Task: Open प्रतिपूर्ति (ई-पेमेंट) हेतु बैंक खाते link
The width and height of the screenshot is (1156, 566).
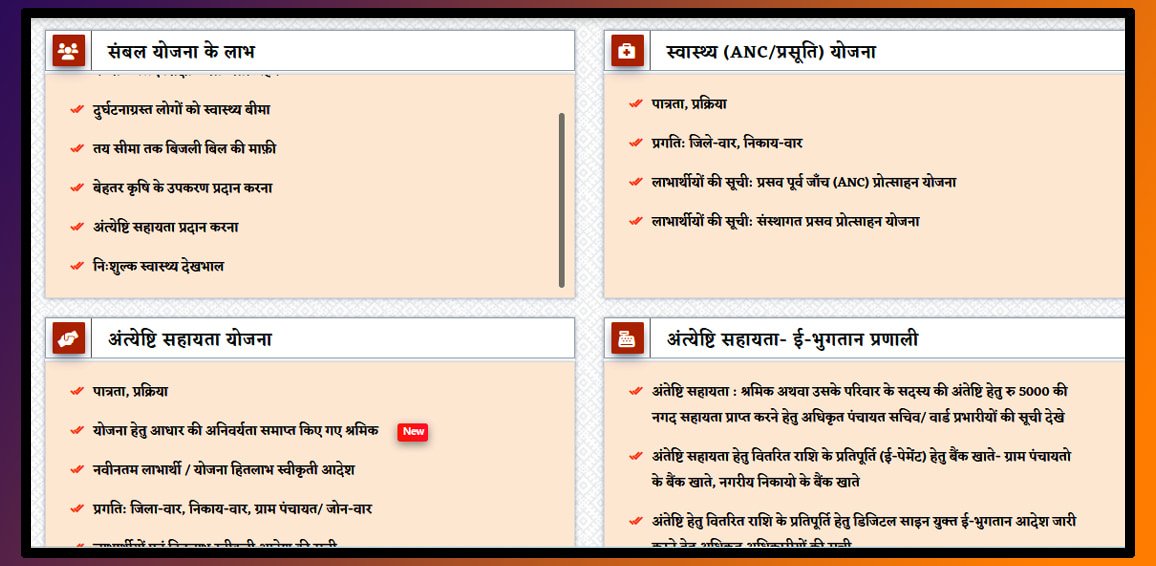Action: [x=862, y=469]
